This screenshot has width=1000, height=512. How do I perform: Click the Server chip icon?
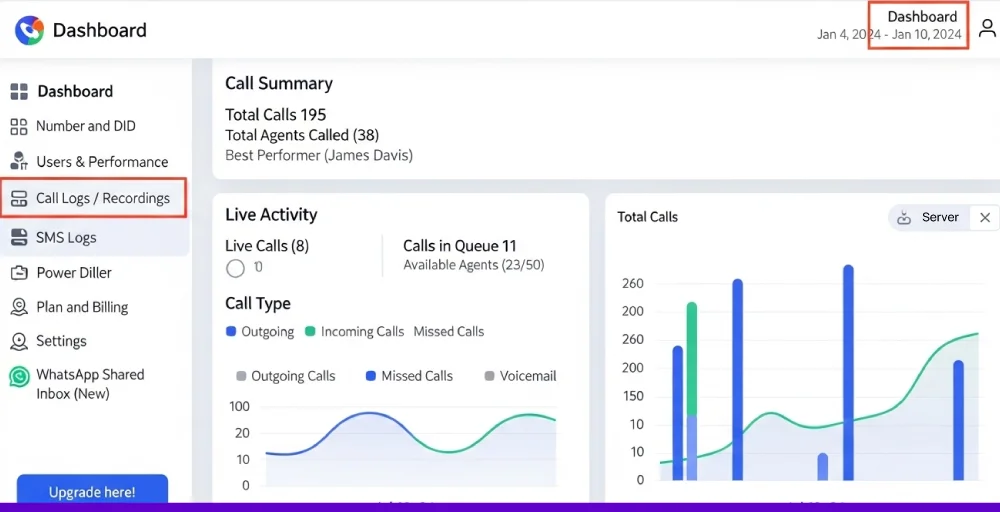[904, 217]
